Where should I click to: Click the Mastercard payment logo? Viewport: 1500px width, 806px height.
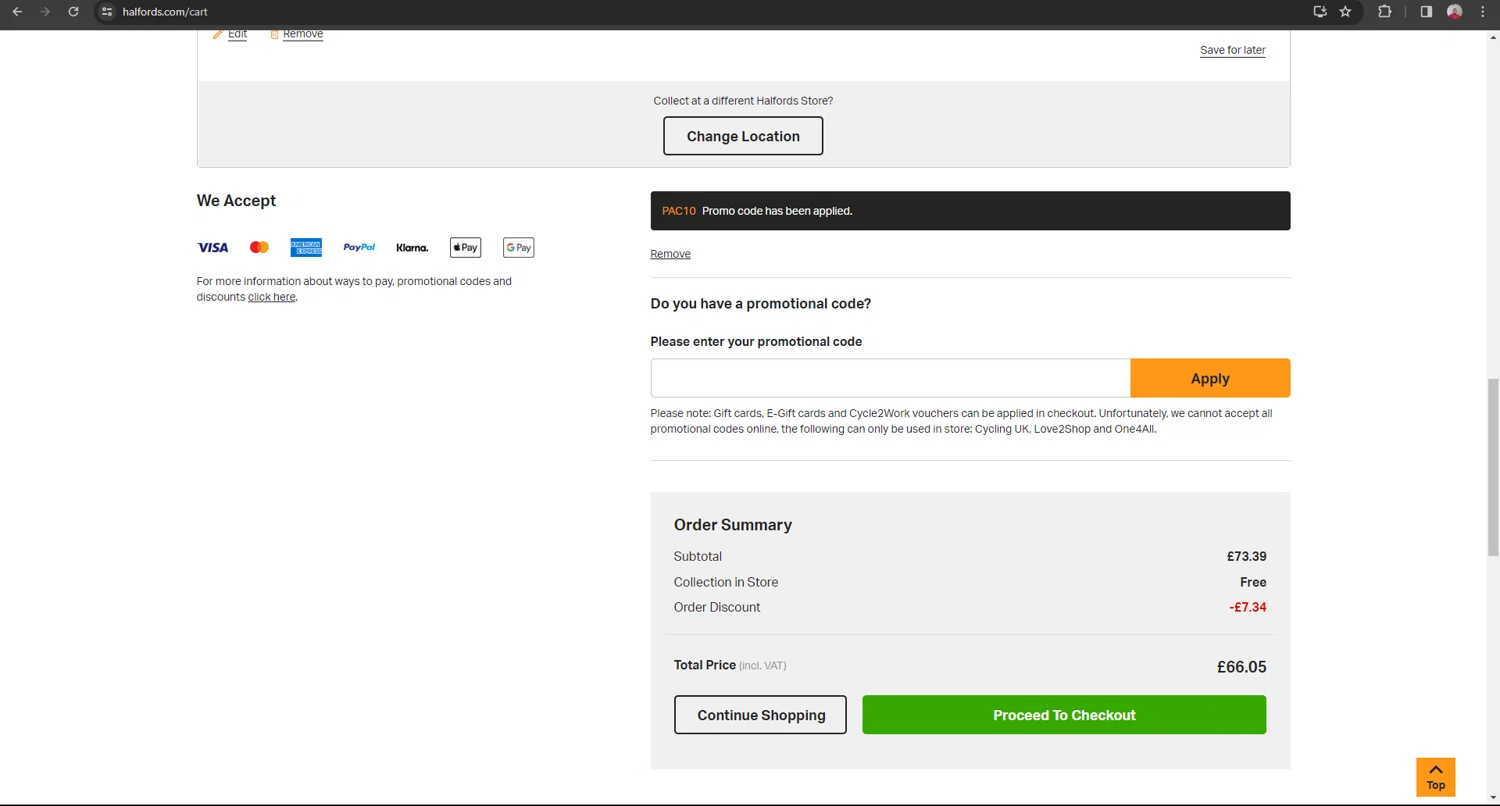pos(259,247)
